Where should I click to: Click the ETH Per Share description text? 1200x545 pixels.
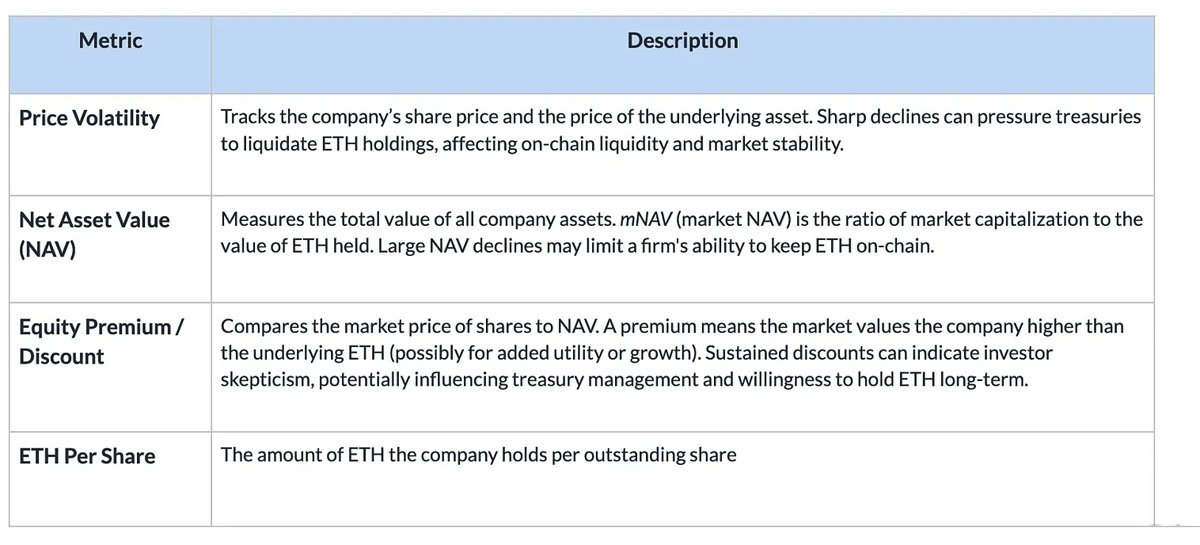coord(478,455)
